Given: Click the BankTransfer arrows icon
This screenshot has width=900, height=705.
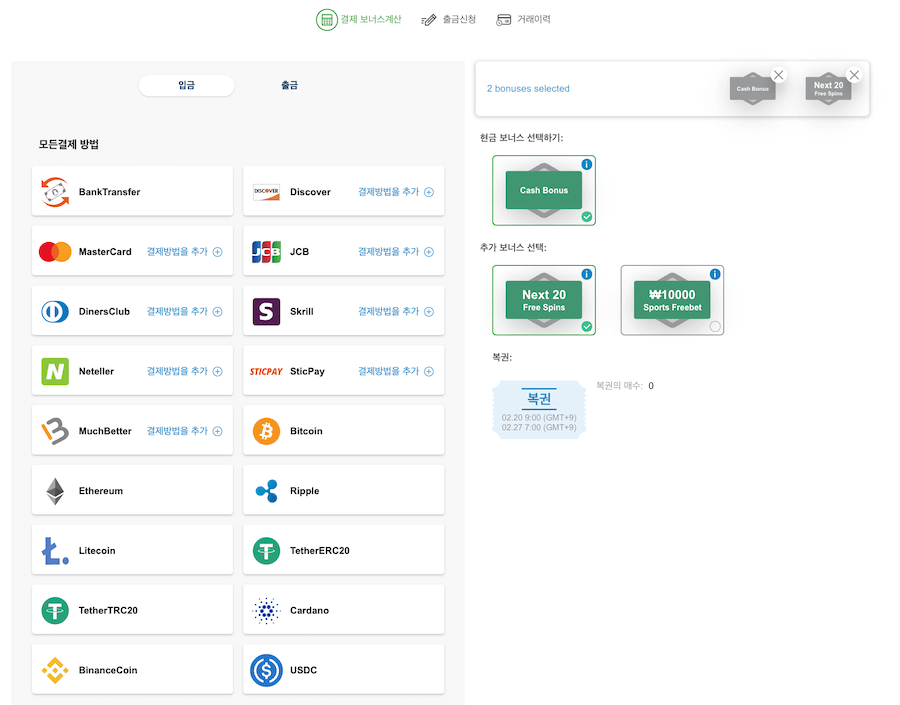Looking at the screenshot, I should point(55,192).
